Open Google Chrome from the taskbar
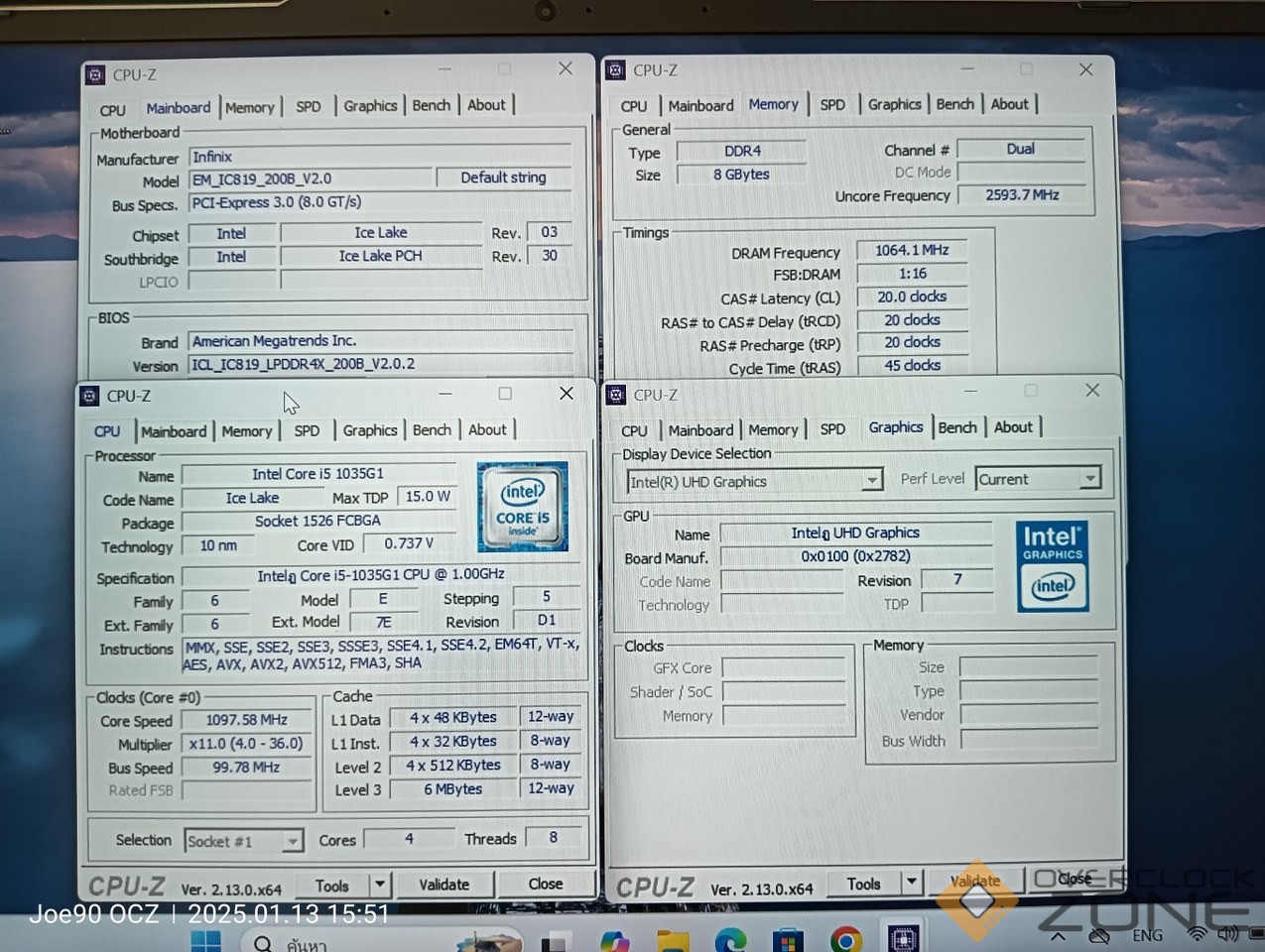The image size is (1265, 952). [846, 939]
